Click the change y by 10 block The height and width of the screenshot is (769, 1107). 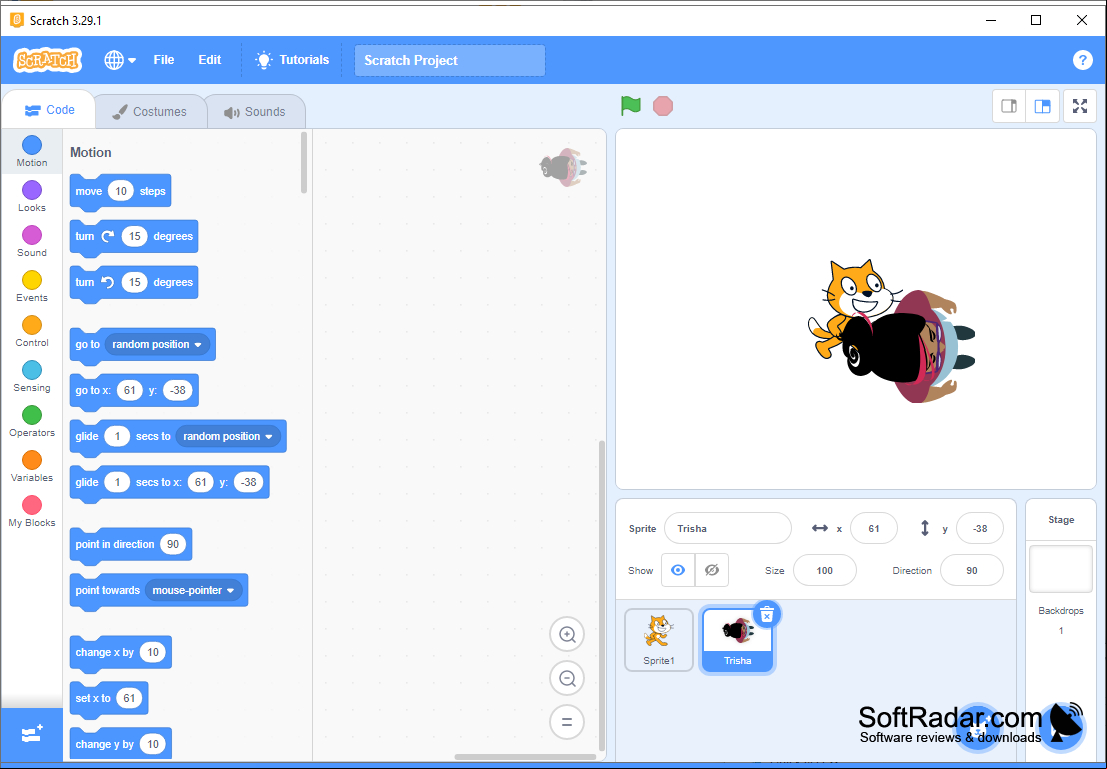(x=120, y=744)
